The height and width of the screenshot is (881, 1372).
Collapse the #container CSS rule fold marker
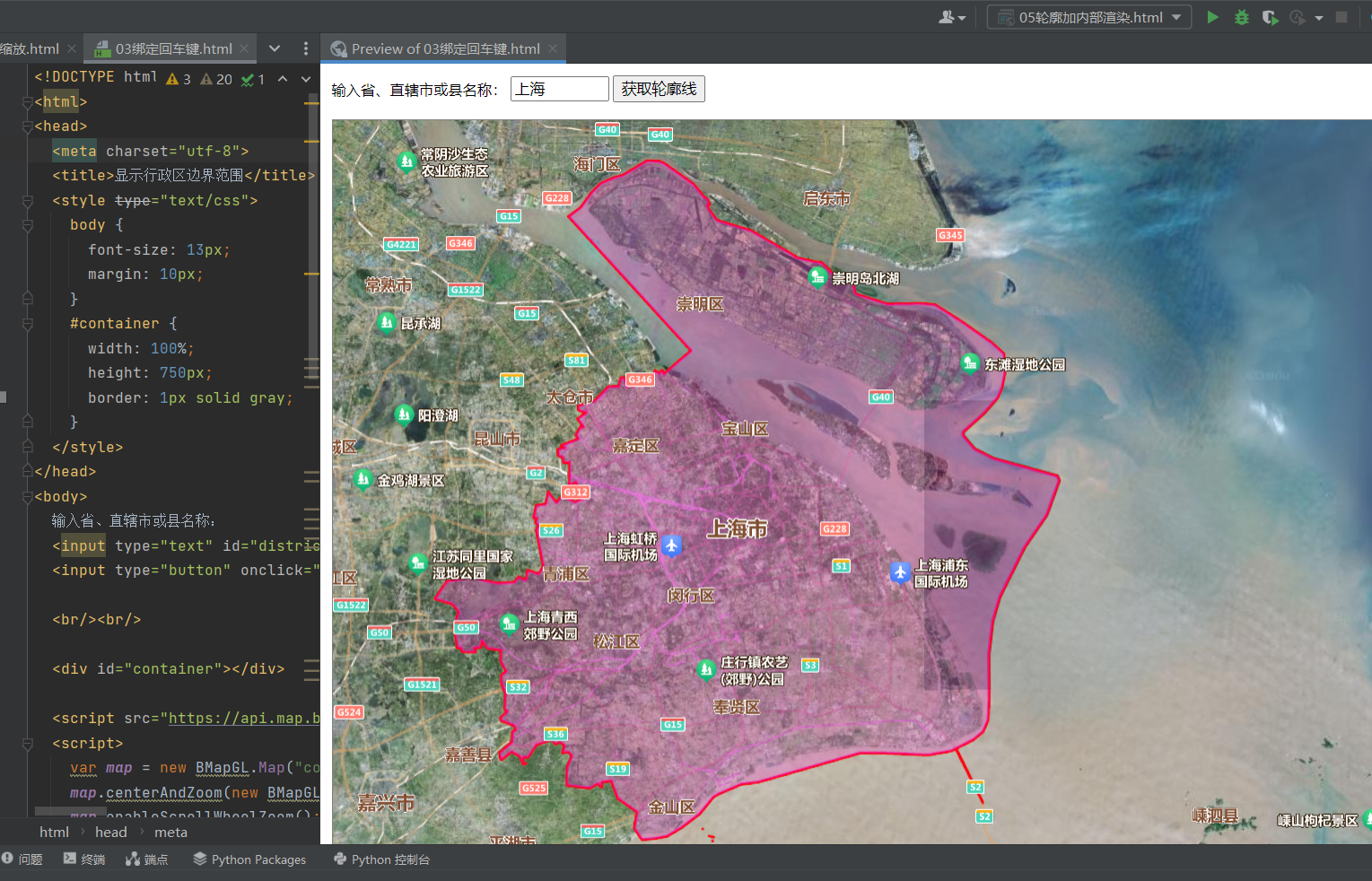tap(28, 324)
